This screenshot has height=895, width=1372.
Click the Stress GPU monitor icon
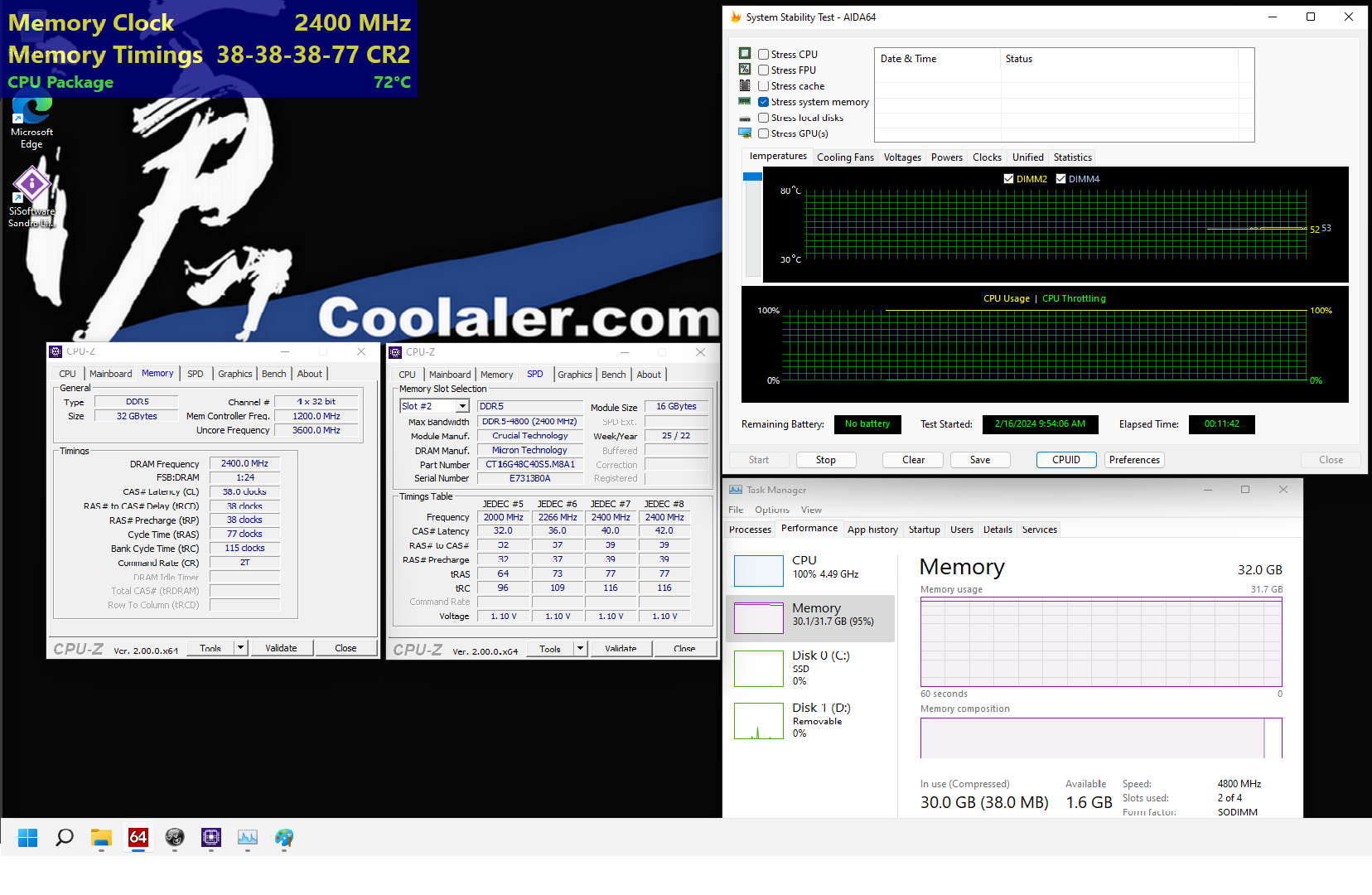pyautogui.click(x=745, y=133)
